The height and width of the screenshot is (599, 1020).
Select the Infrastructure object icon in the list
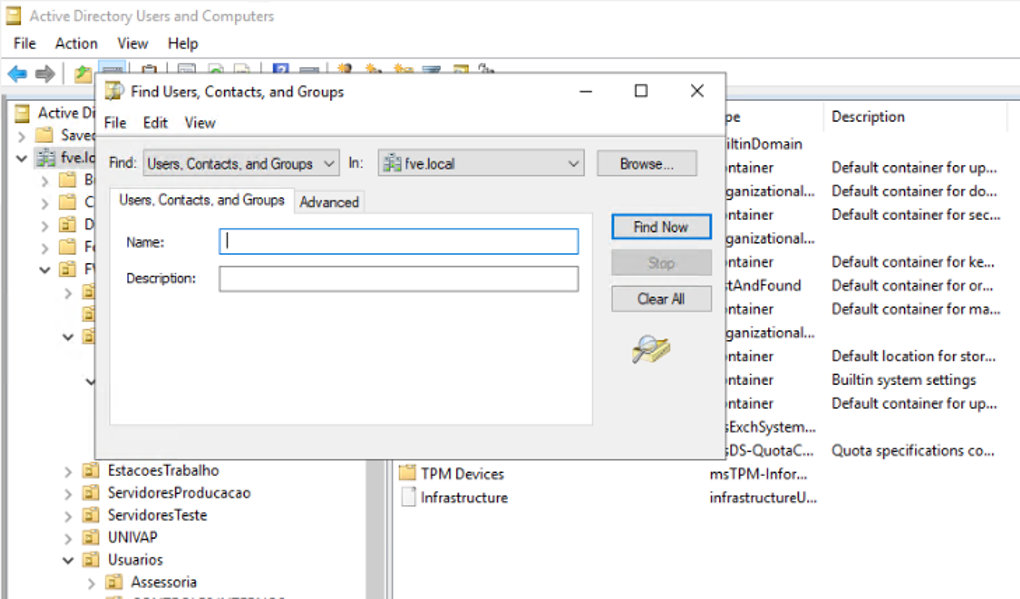[x=409, y=497]
